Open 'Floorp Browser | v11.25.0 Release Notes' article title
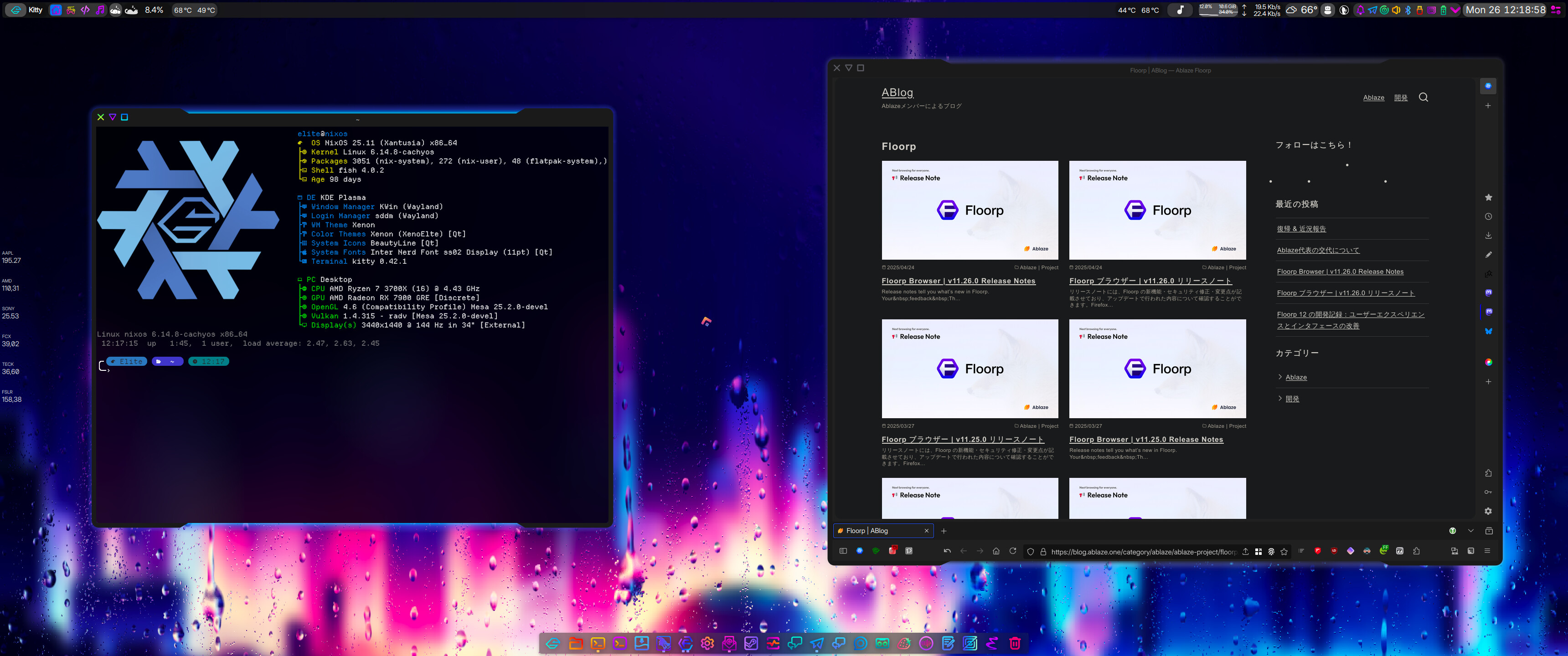The width and height of the screenshot is (1568, 656). click(x=1145, y=439)
